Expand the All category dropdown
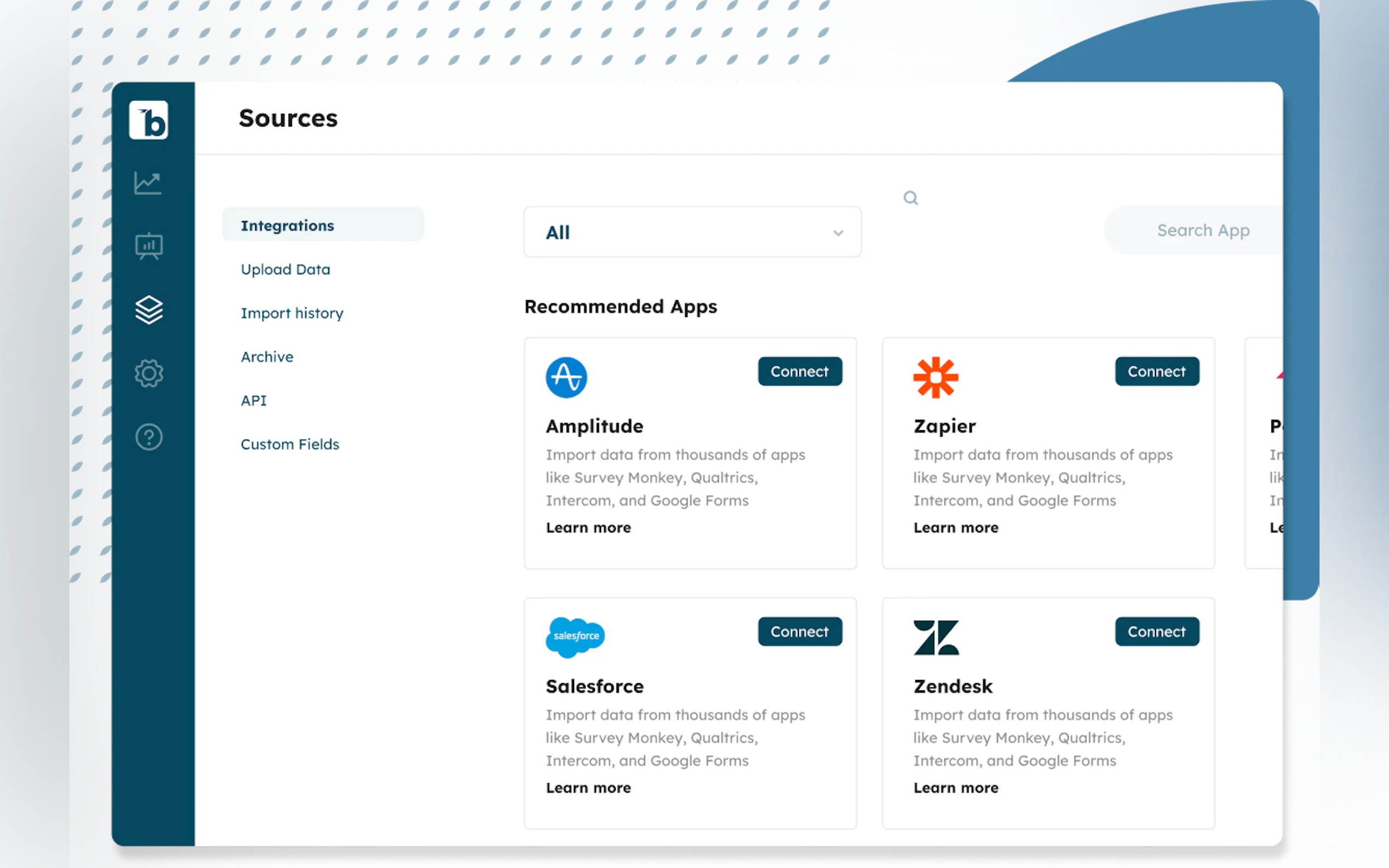 tap(691, 232)
